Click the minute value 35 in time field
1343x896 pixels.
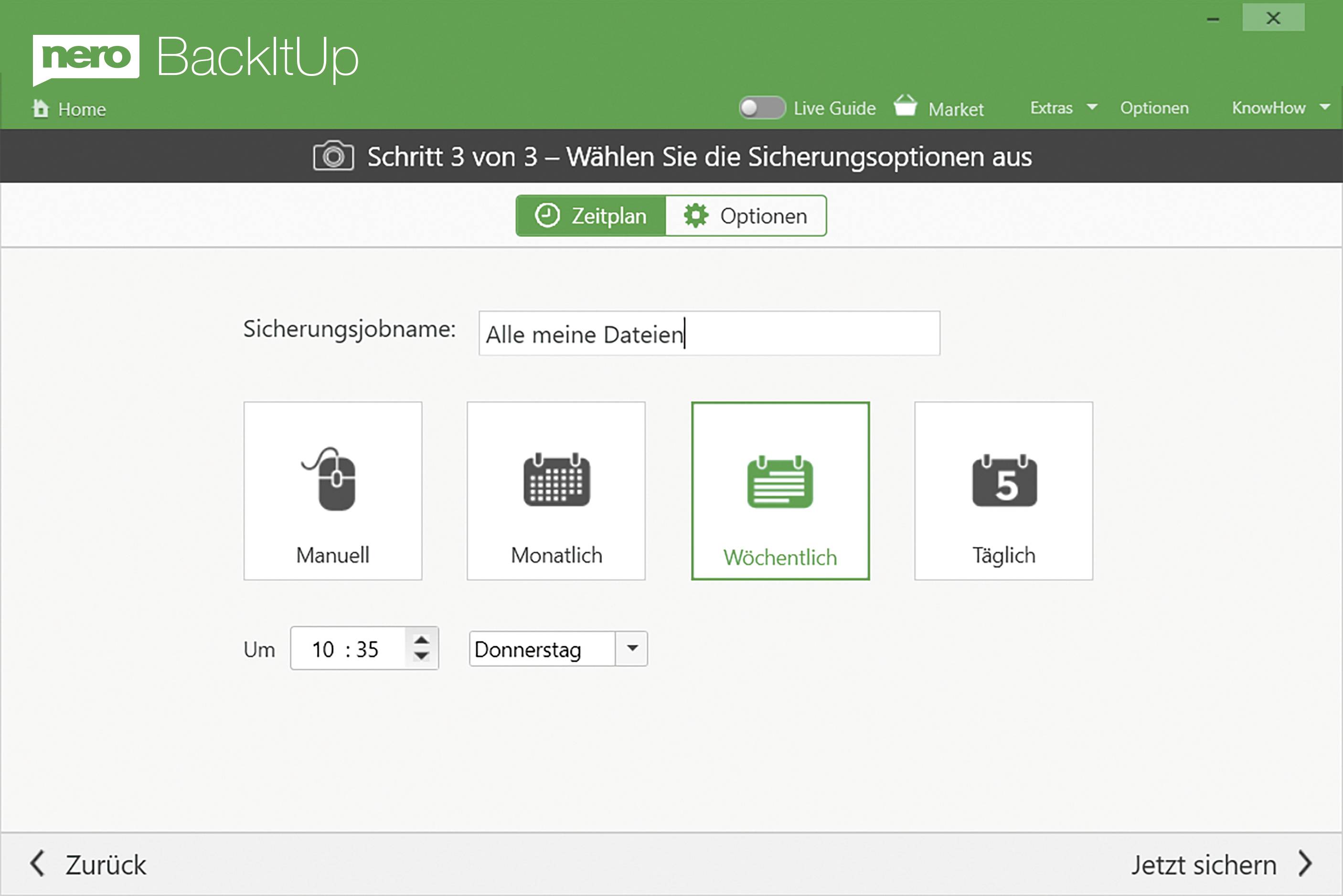click(367, 649)
